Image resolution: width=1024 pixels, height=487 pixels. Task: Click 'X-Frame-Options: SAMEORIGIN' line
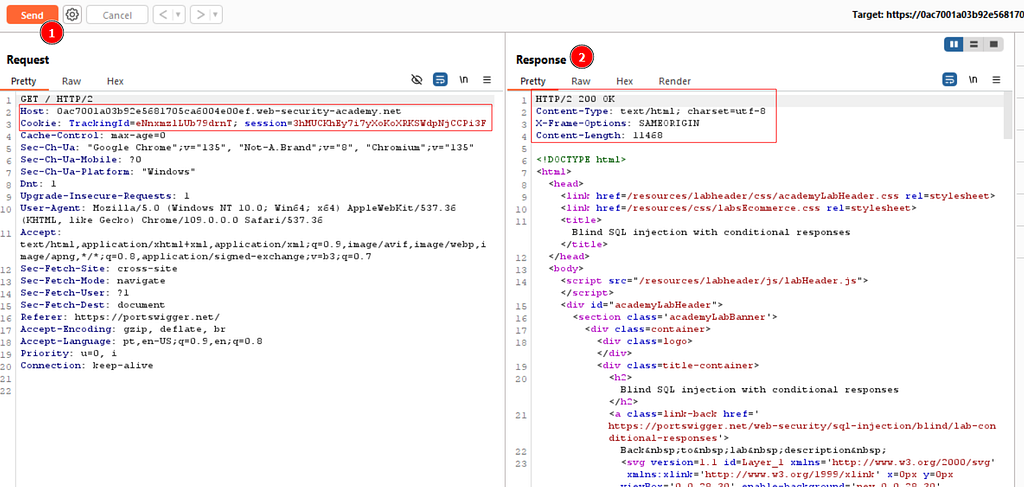pos(617,123)
